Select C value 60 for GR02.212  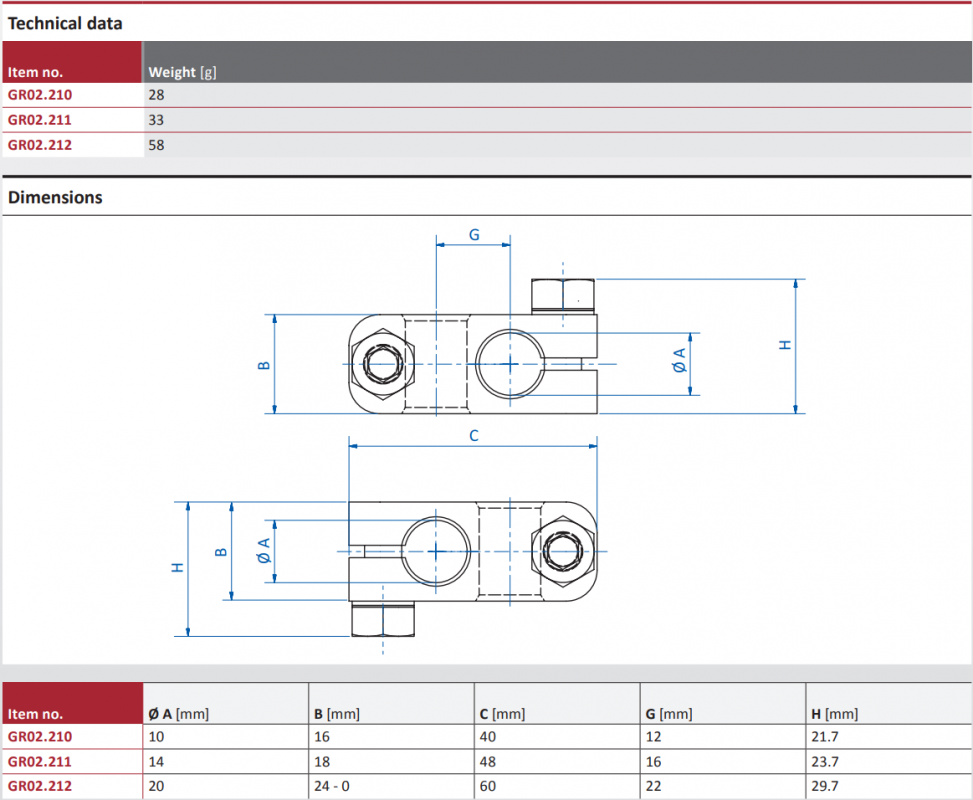(x=488, y=786)
